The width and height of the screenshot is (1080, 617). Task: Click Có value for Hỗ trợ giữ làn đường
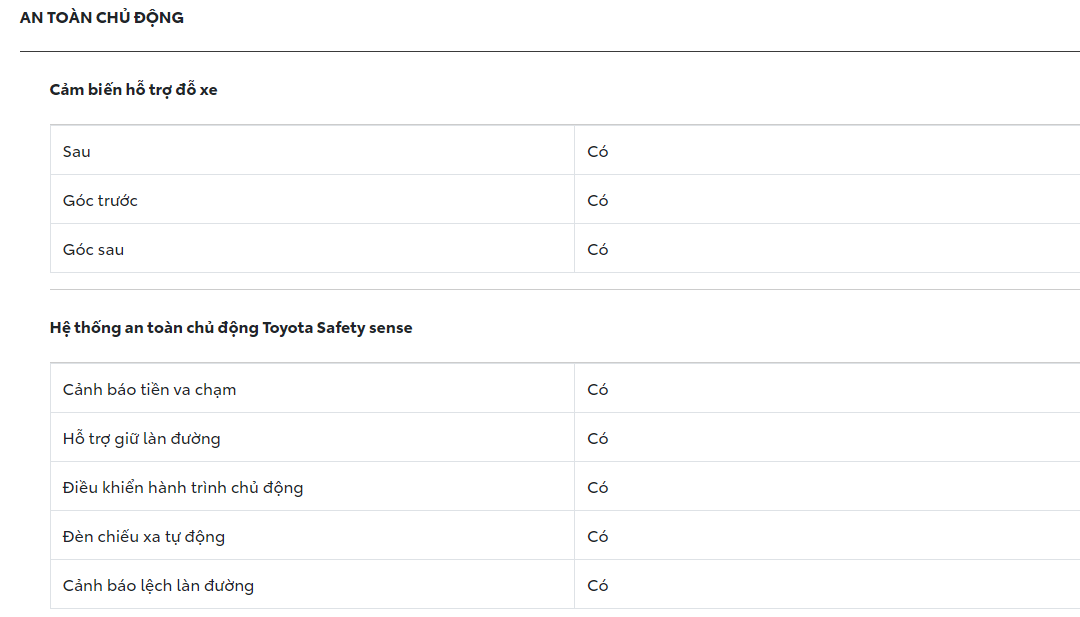[x=598, y=439]
